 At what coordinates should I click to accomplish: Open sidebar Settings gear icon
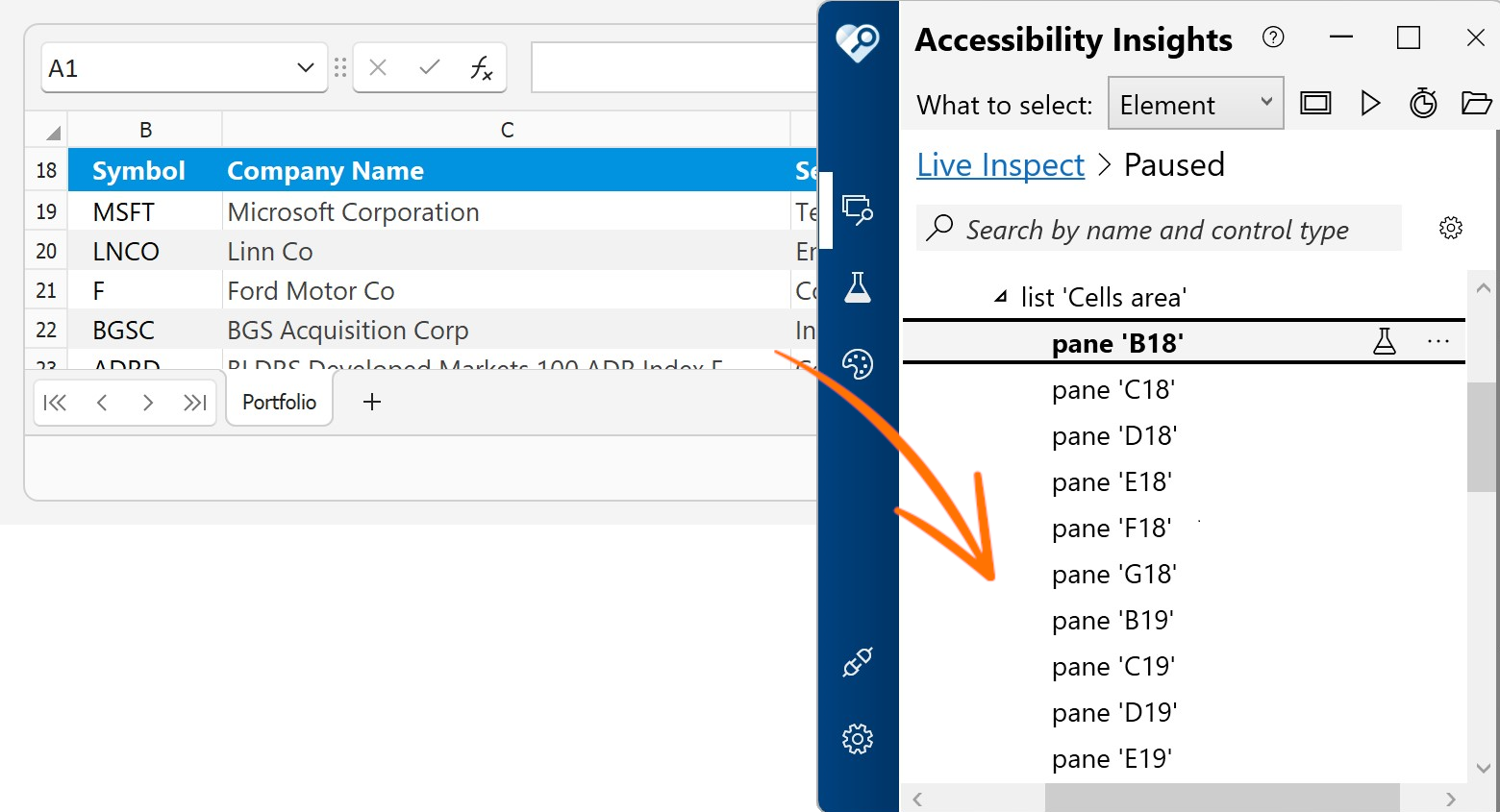pyautogui.click(x=857, y=739)
